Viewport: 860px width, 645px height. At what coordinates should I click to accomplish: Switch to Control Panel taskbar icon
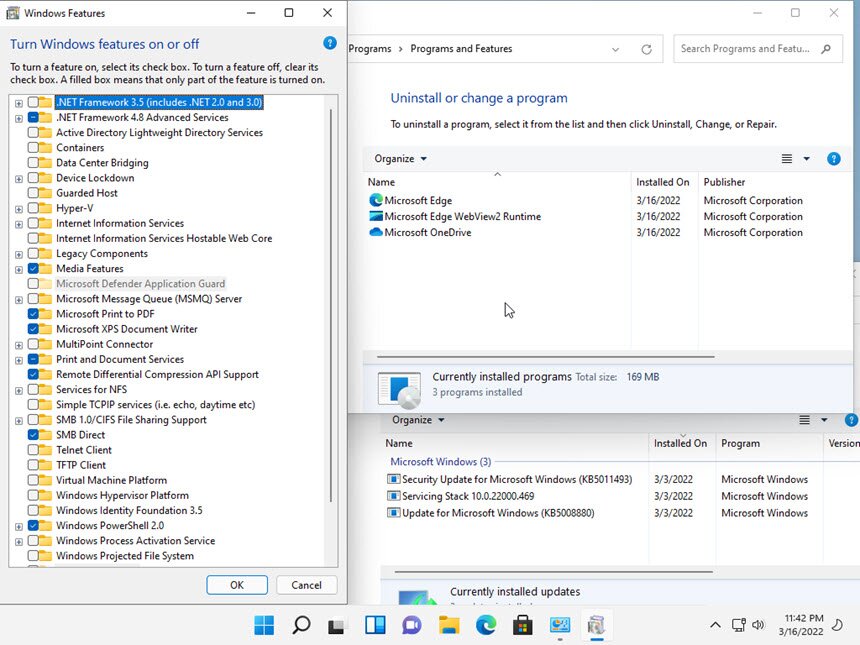click(x=560, y=625)
